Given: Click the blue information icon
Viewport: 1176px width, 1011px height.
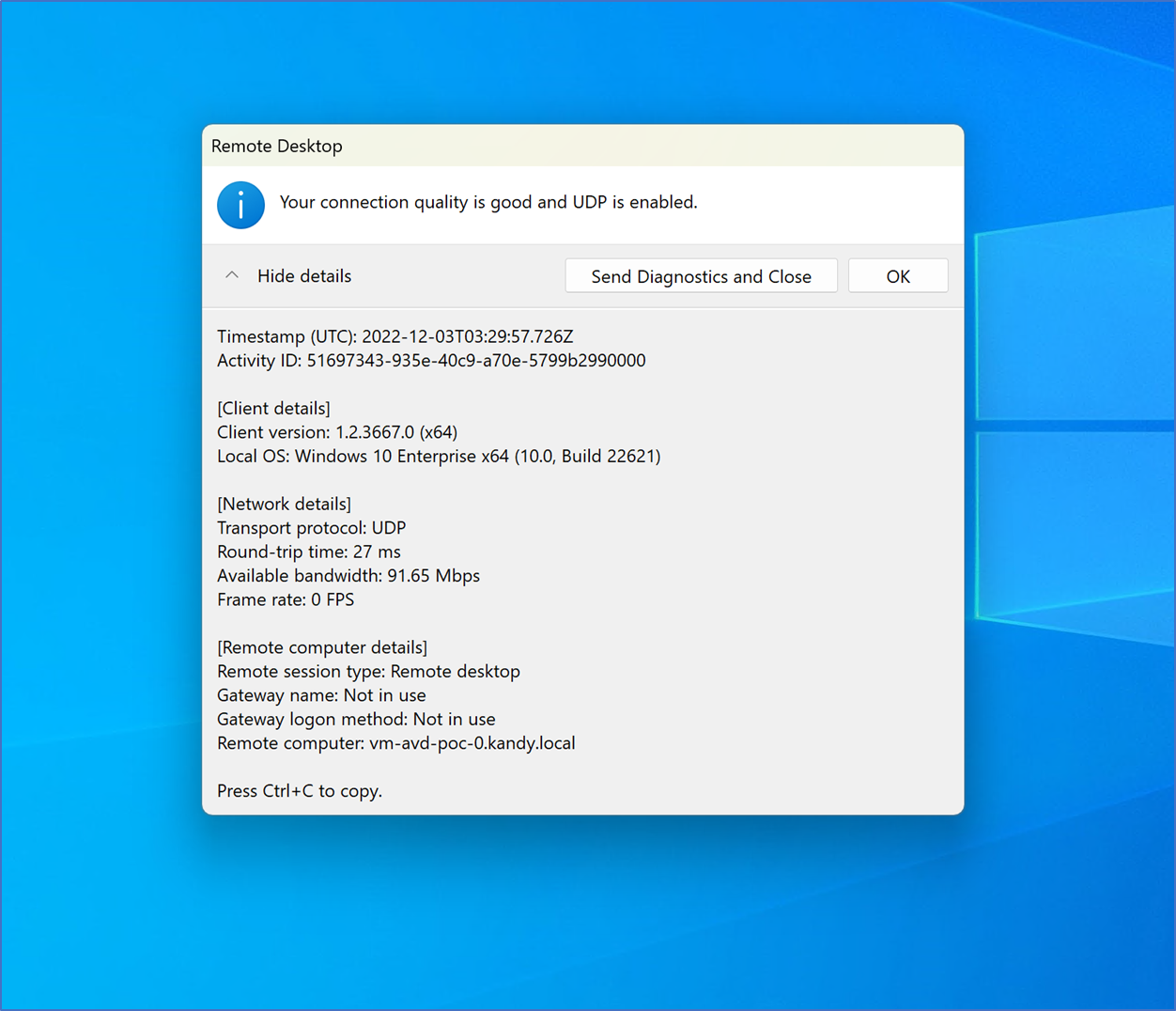Looking at the screenshot, I should [240, 205].
